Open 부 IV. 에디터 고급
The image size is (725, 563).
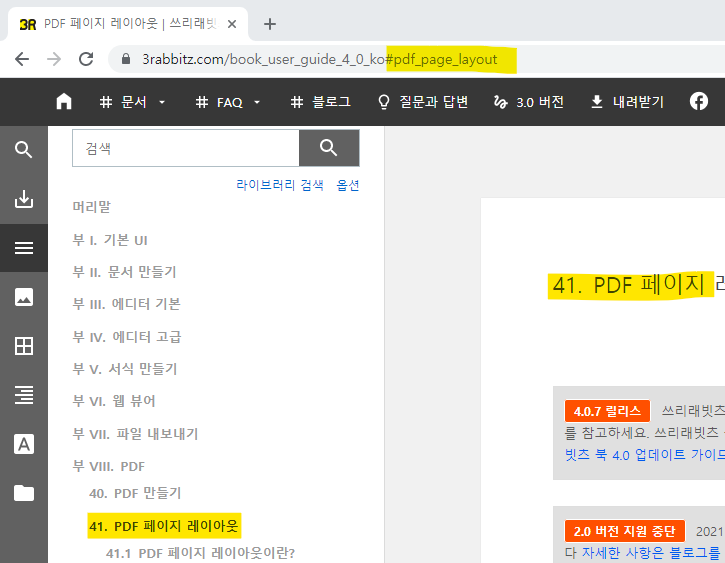pos(127,337)
